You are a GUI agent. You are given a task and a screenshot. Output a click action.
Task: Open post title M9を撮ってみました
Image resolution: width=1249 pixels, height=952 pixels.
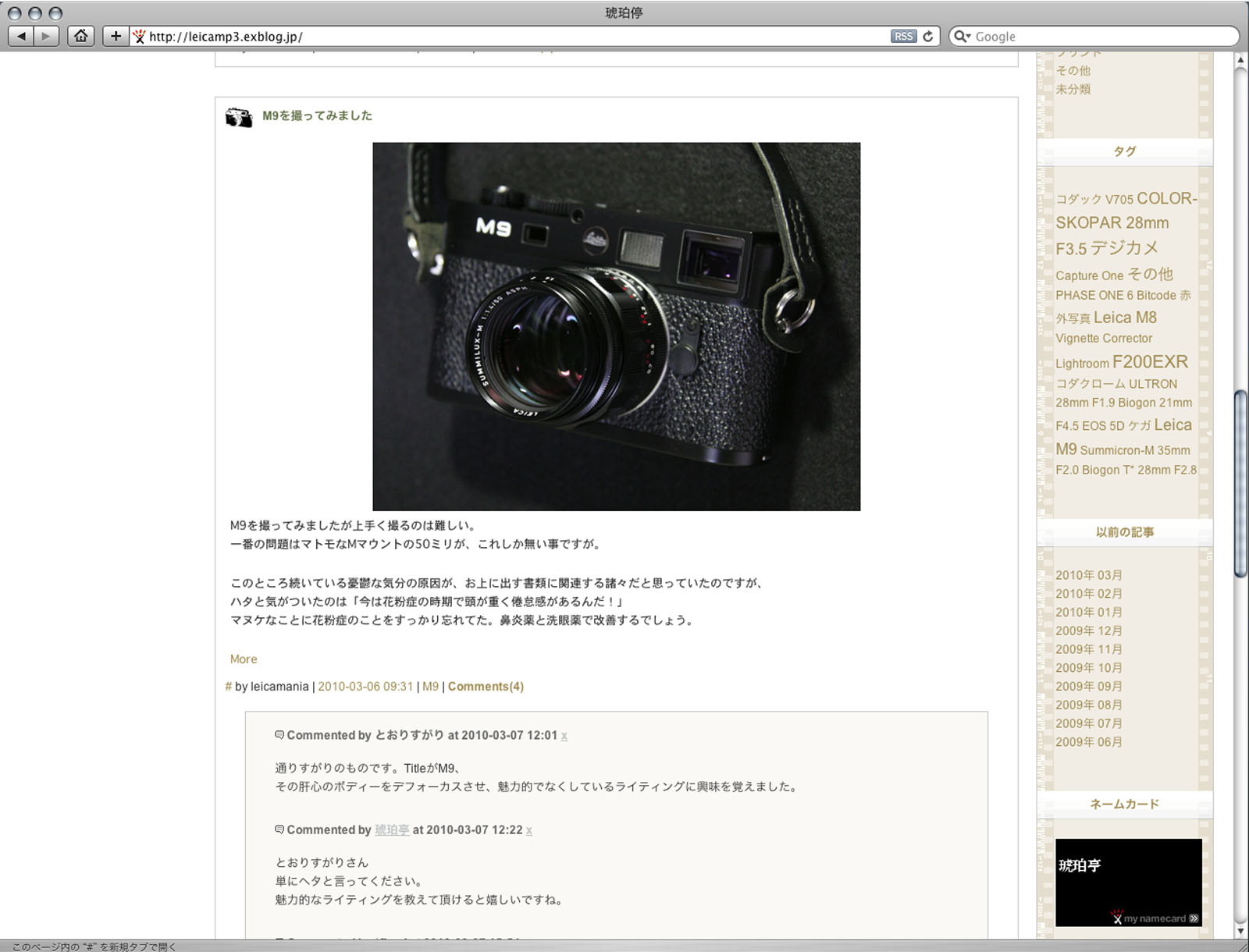[x=317, y=115]
